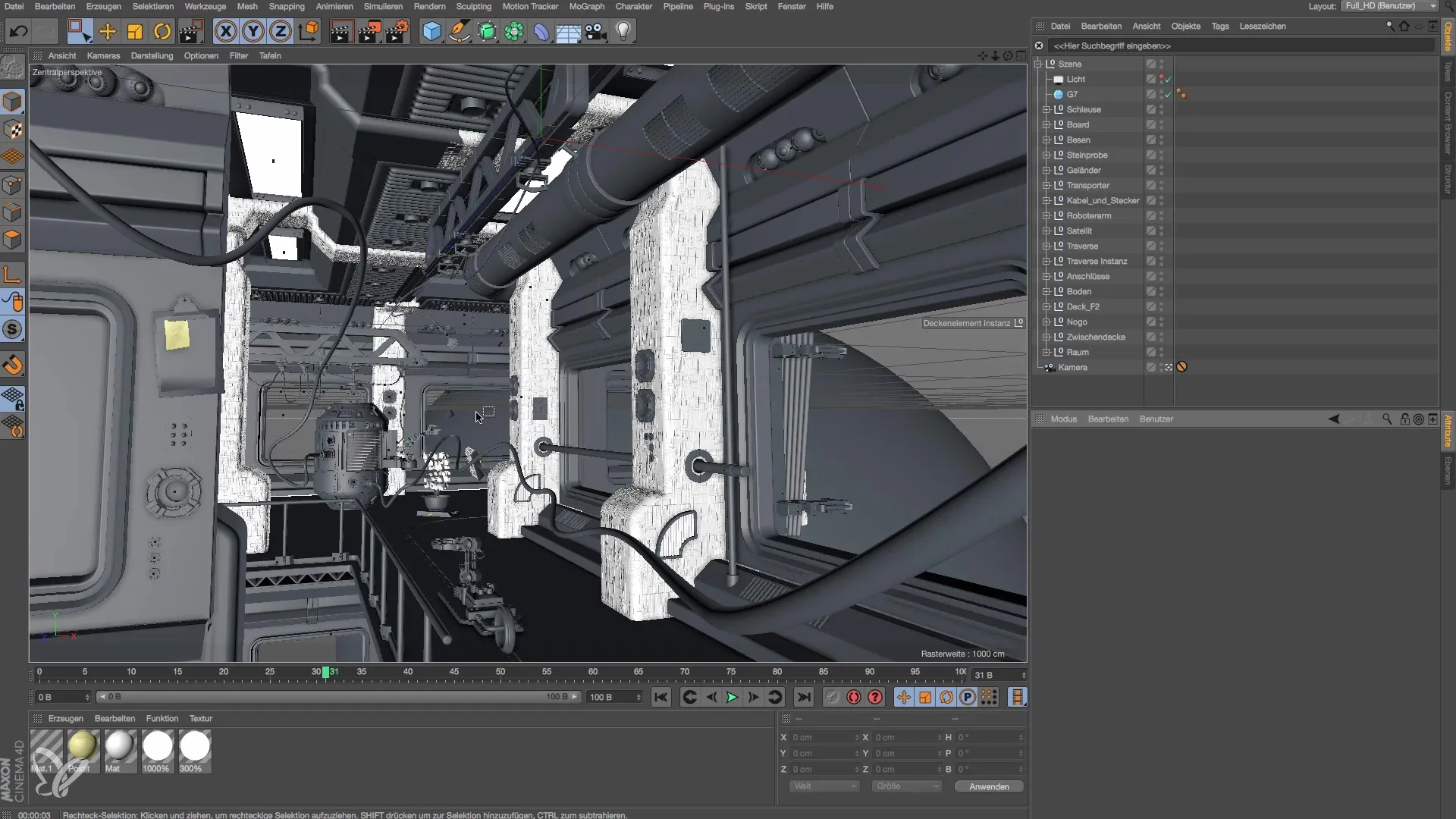Activate the Scale tool
The height and width of the screenshot is (819, 1456).
click(135, 32)
